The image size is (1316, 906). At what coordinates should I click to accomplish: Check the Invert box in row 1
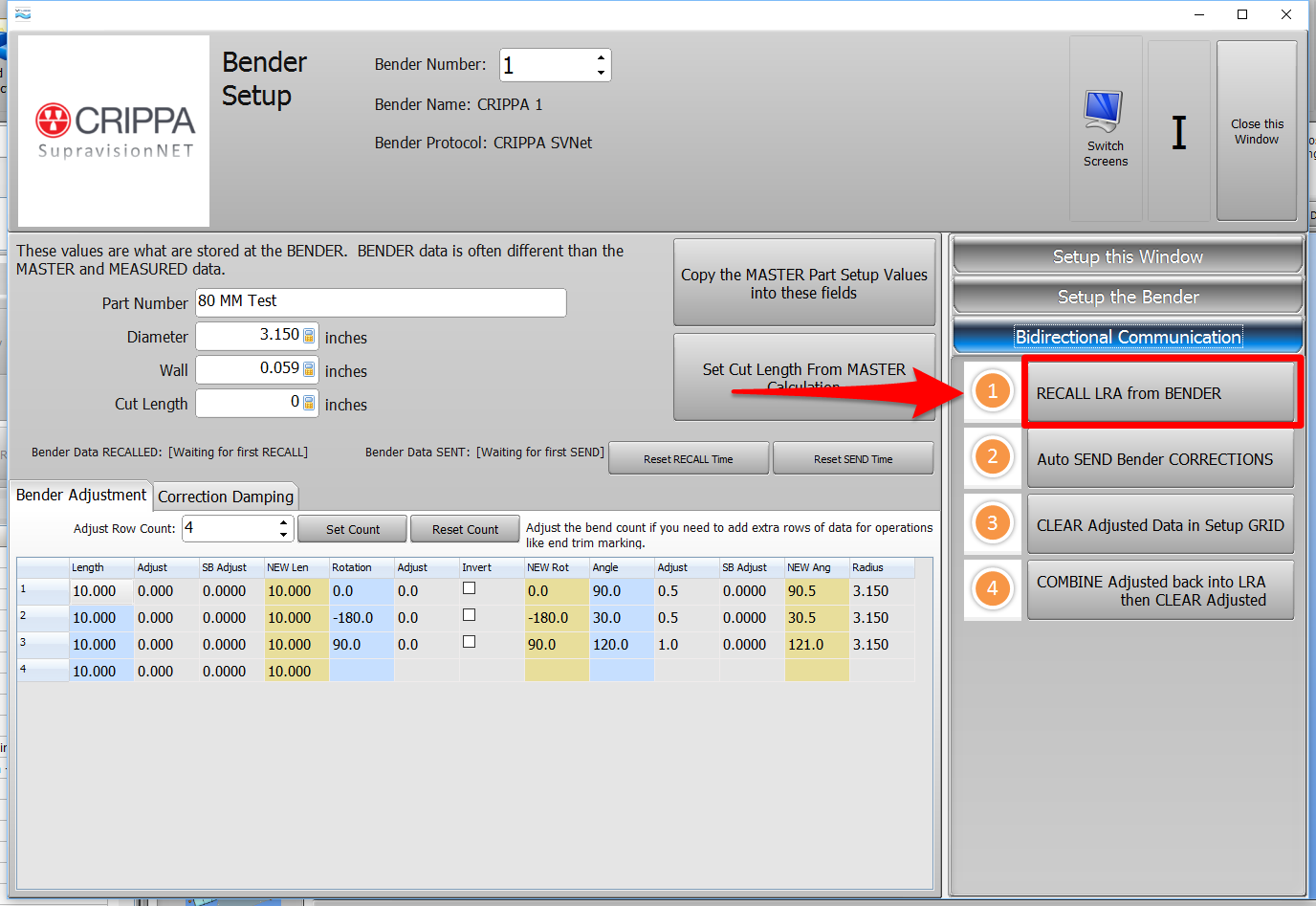pyautogui.click(x=469, y=588)
